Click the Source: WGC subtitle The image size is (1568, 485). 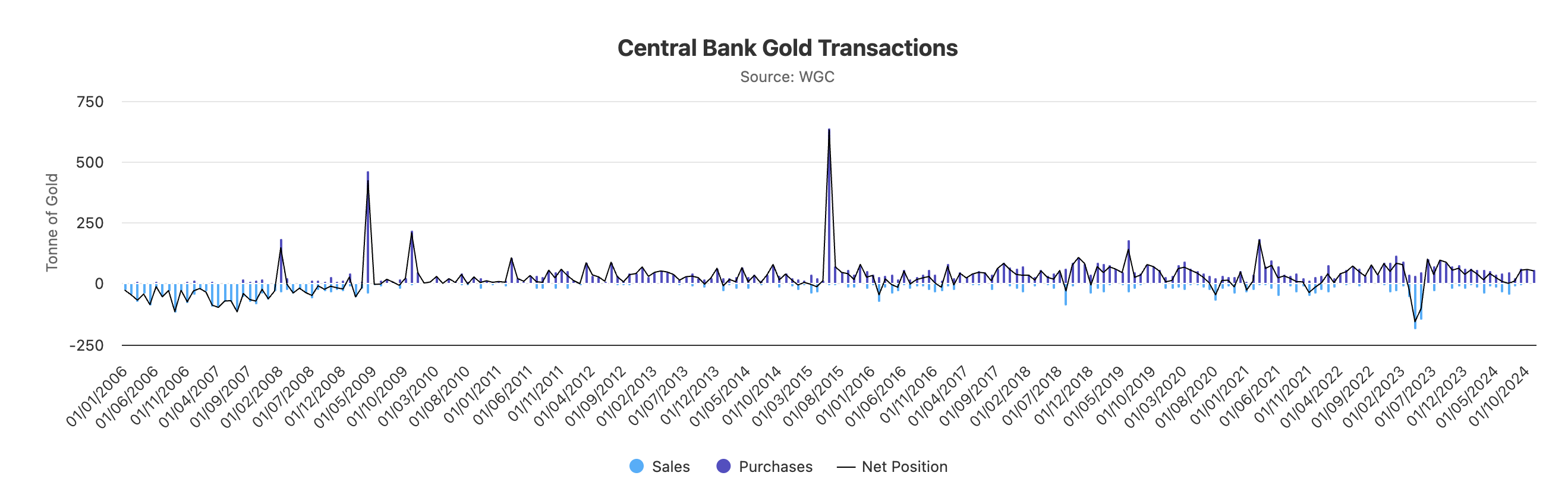787,77
